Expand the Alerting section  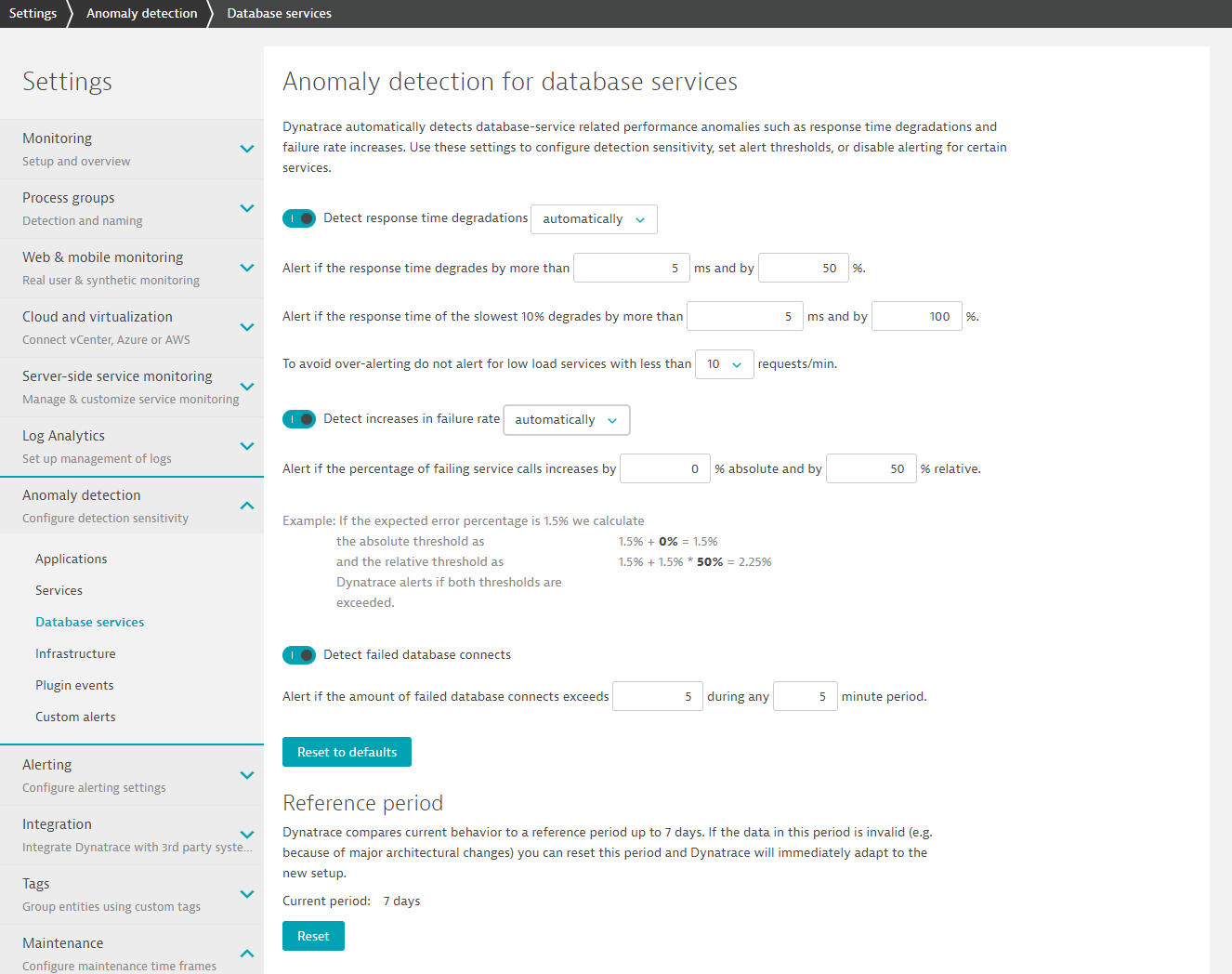247,775
